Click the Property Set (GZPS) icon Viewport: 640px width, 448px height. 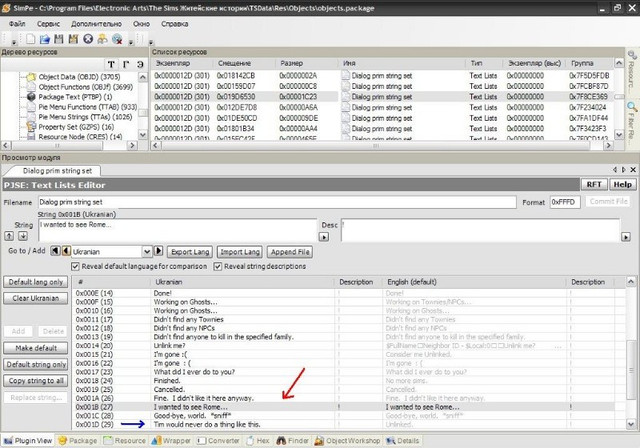(31, 126)
